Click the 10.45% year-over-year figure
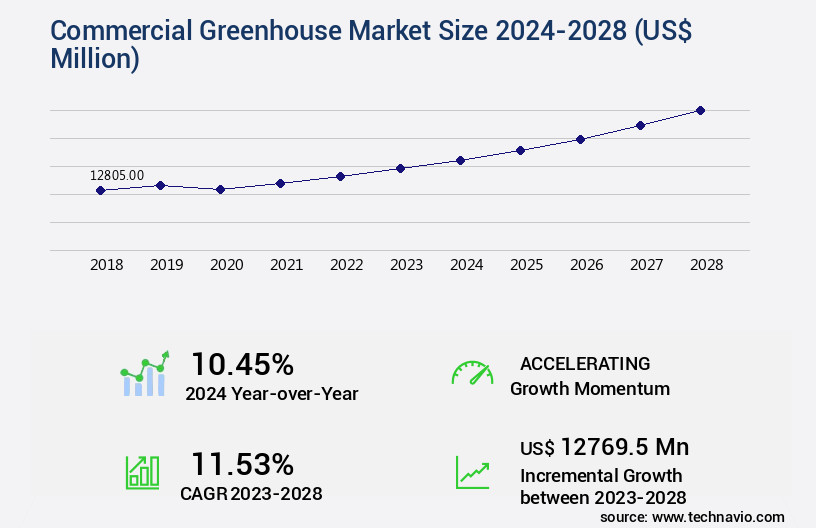The image size is (816, 528). point(242,364)
